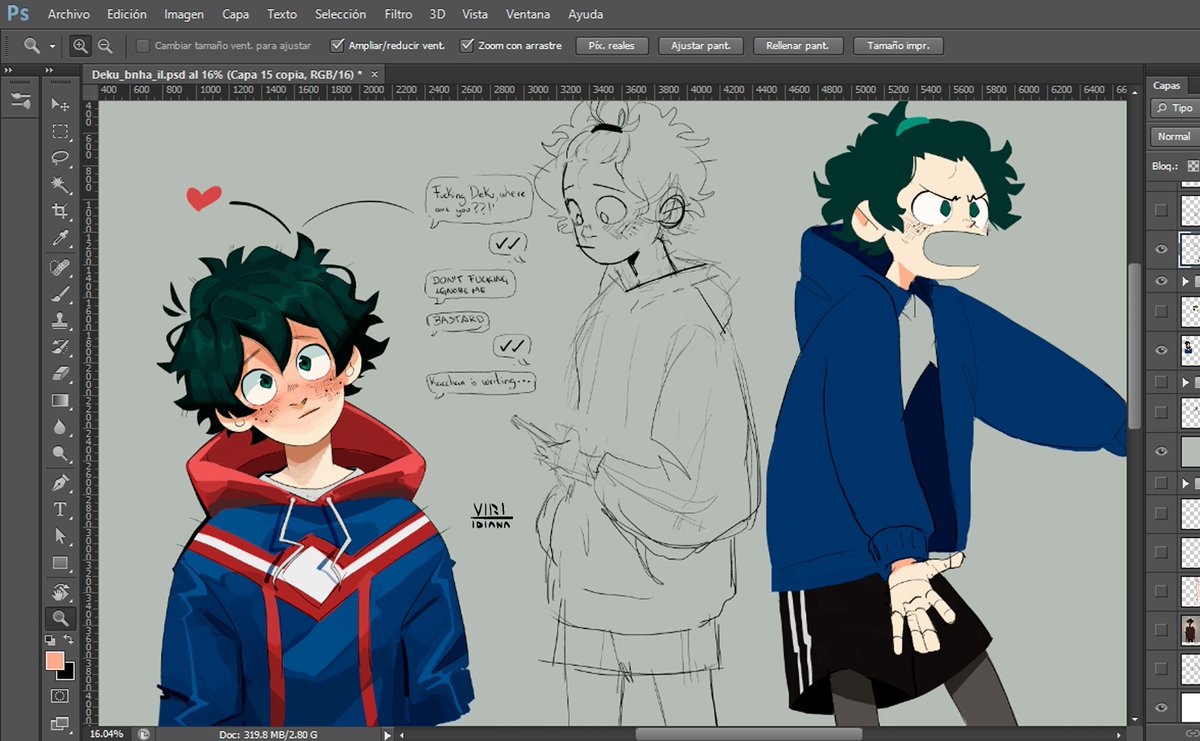Hide the solid gray background fill layer
The width and height of the screenshot is (1200, 741).
(1161, 451)
